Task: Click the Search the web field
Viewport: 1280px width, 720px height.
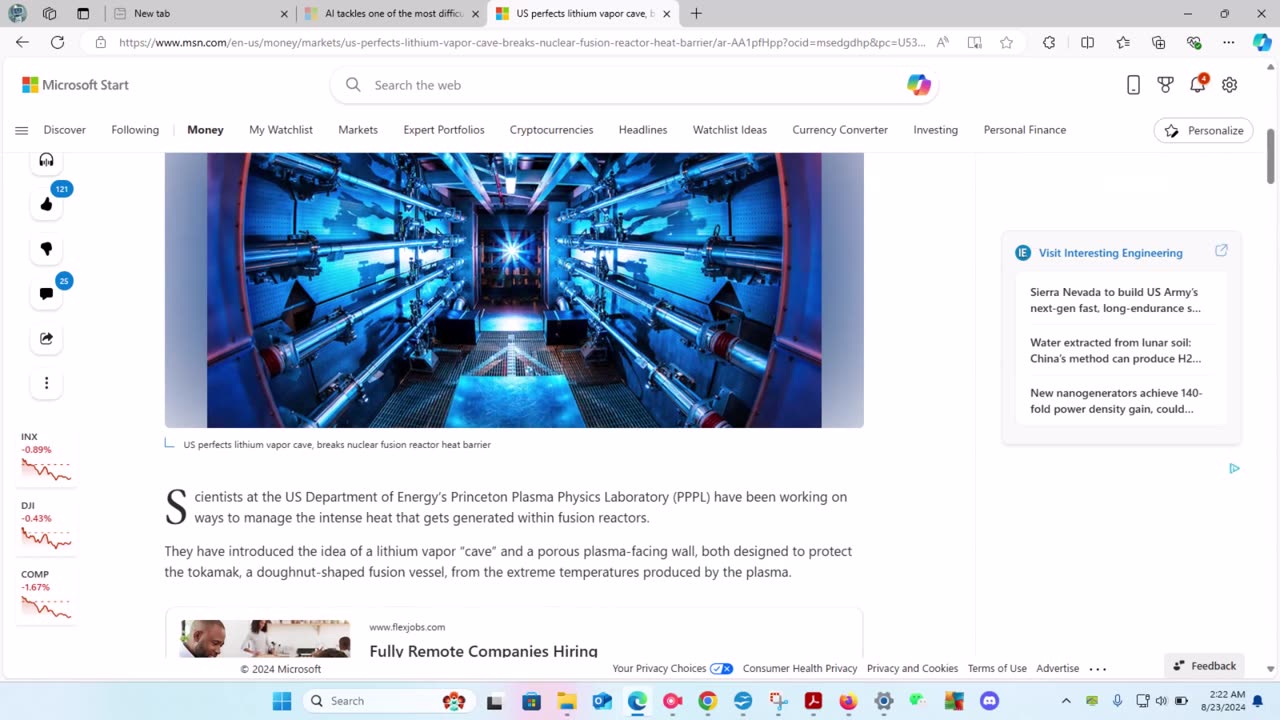Action: 632,85
